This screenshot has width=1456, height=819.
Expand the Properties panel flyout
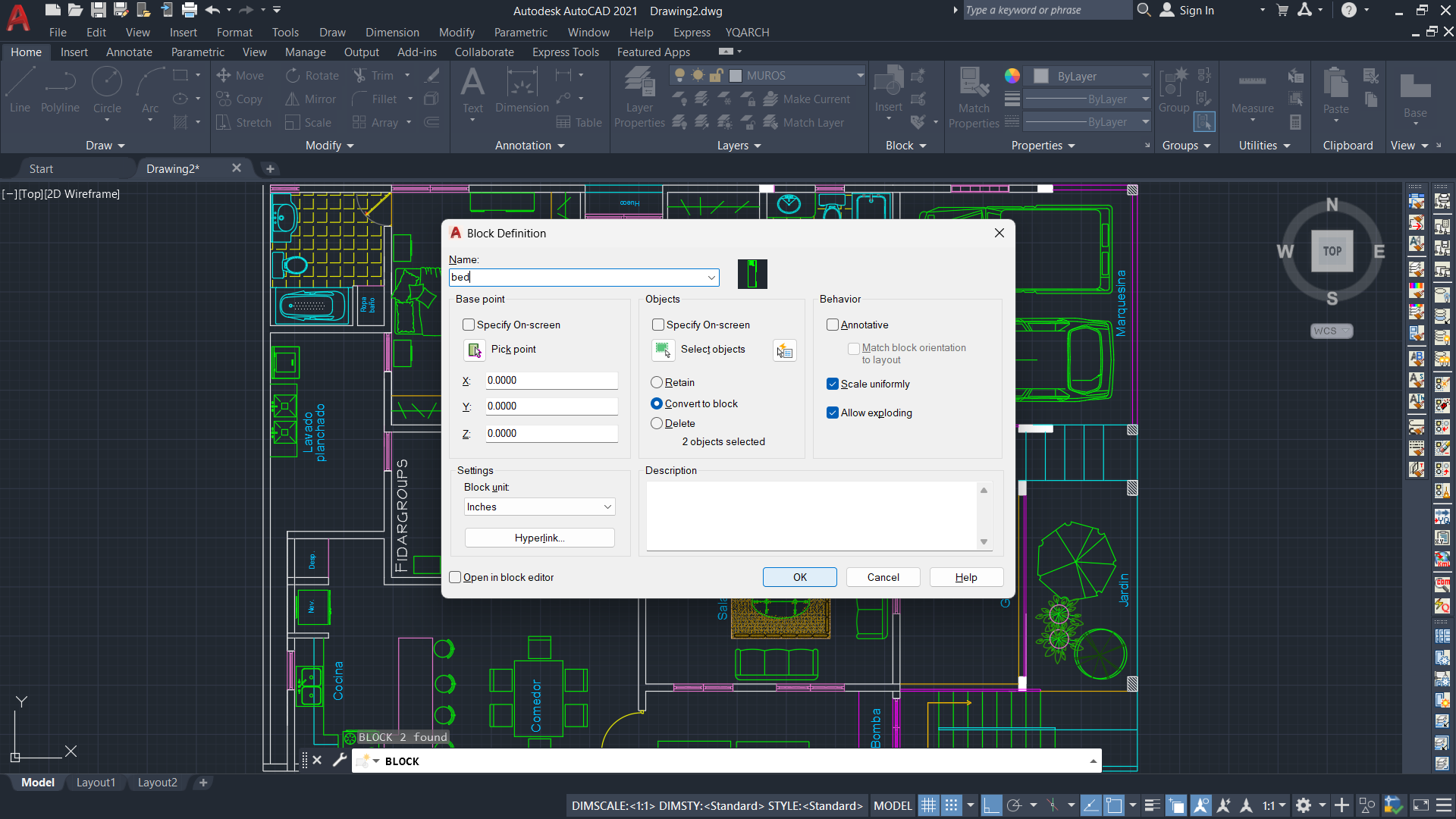[x=1043, y=146]
